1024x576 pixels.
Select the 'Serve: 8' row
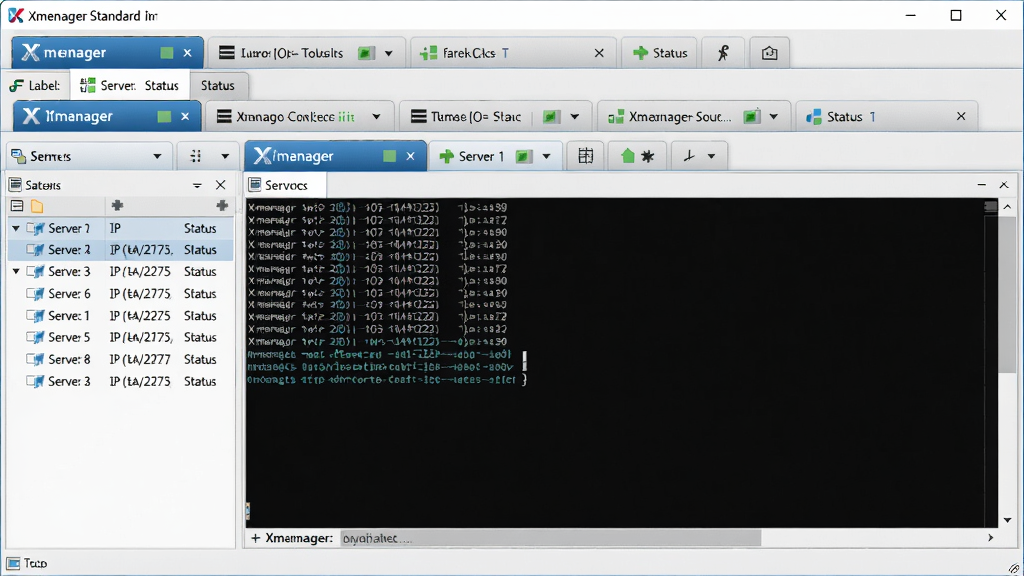[120, 360]
